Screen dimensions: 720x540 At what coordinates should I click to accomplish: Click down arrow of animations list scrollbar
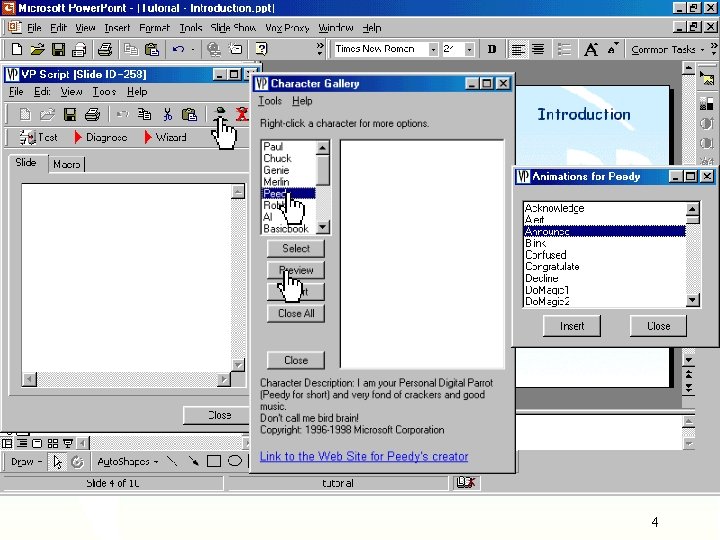(692, 300)
